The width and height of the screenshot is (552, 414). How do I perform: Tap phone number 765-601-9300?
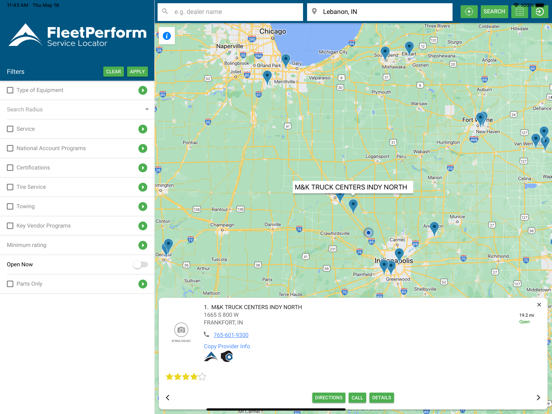tap(231, 335)
